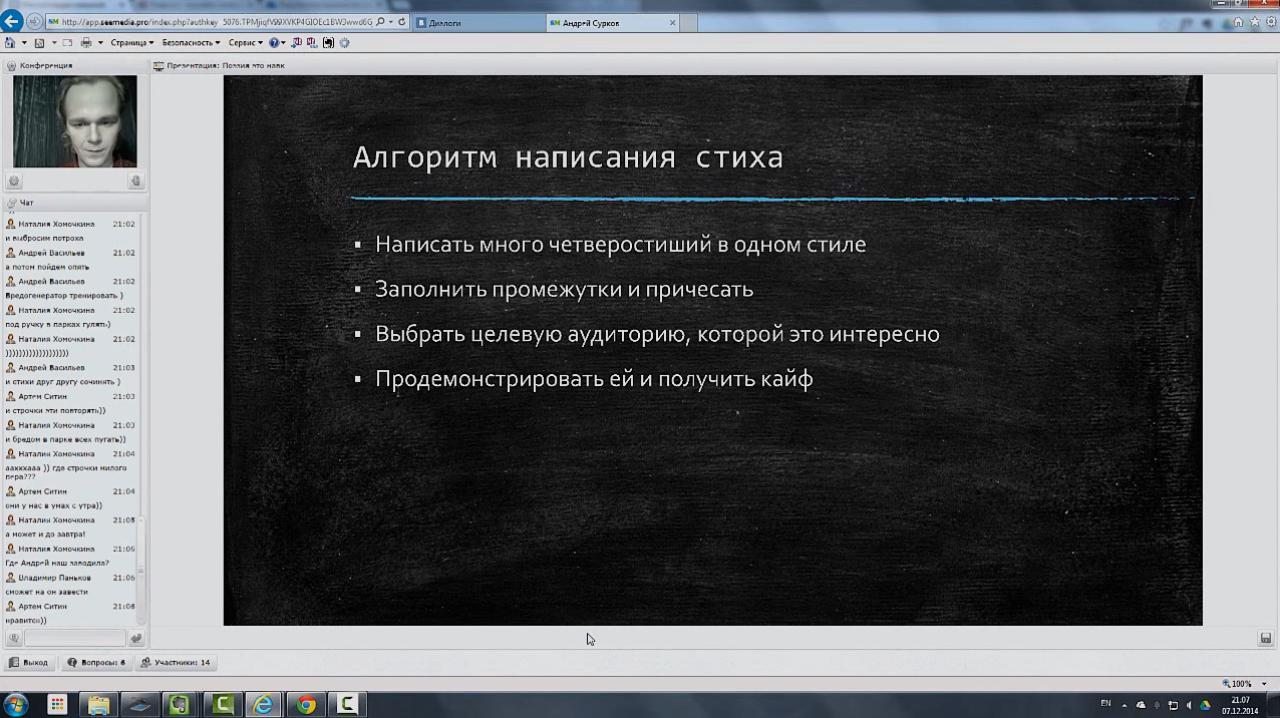Viewport: 1280px width, 718px height.
Task: Open Вопросы: 6 panel
Action: 96,662
